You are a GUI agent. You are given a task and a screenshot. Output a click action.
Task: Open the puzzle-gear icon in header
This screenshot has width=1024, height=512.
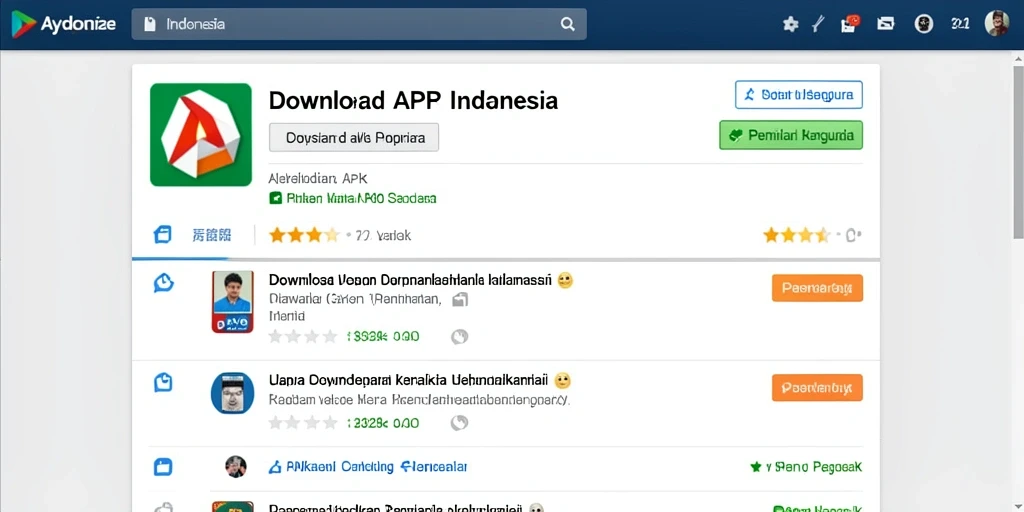coord(790,24)
